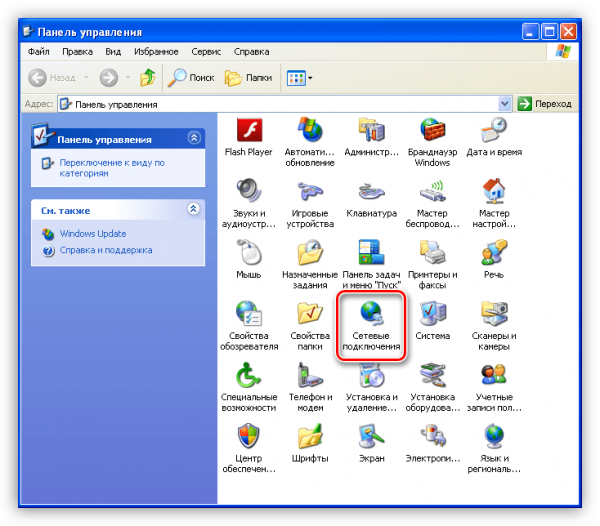Viewport: 600px width, 526px height.
Task: Open the Избранное menu
Action: [156, 52]
